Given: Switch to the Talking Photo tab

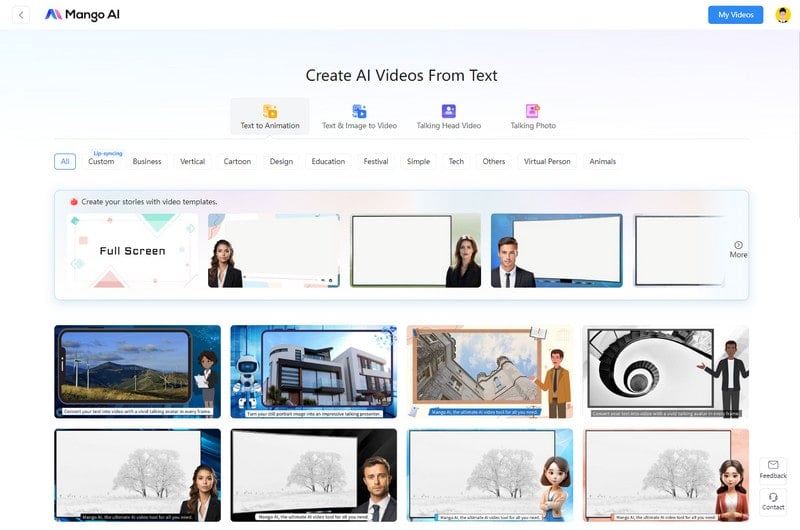Looking at the screenshot, I should pos(533,116).
